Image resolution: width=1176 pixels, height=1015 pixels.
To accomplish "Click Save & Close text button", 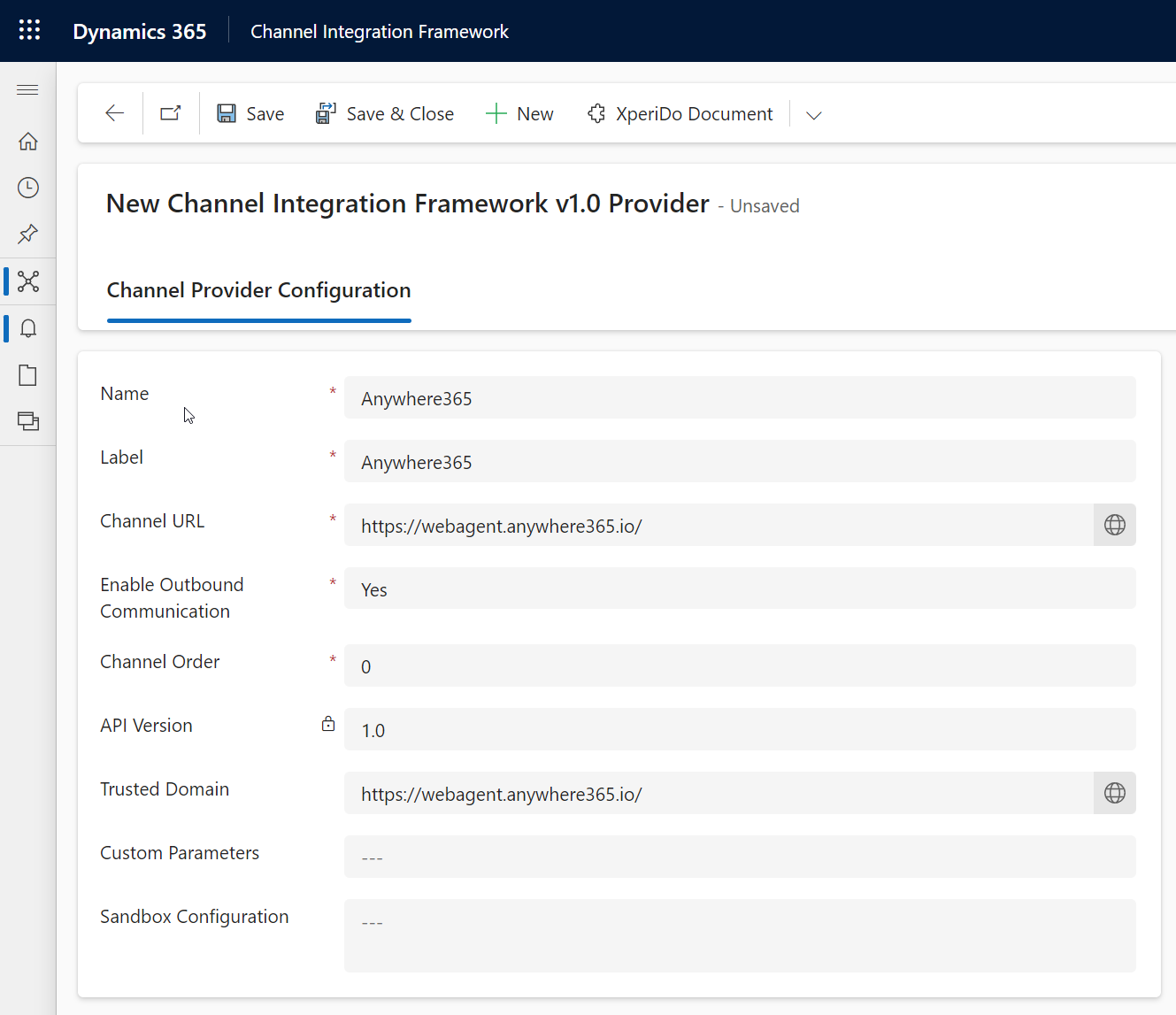I will 400,114.
